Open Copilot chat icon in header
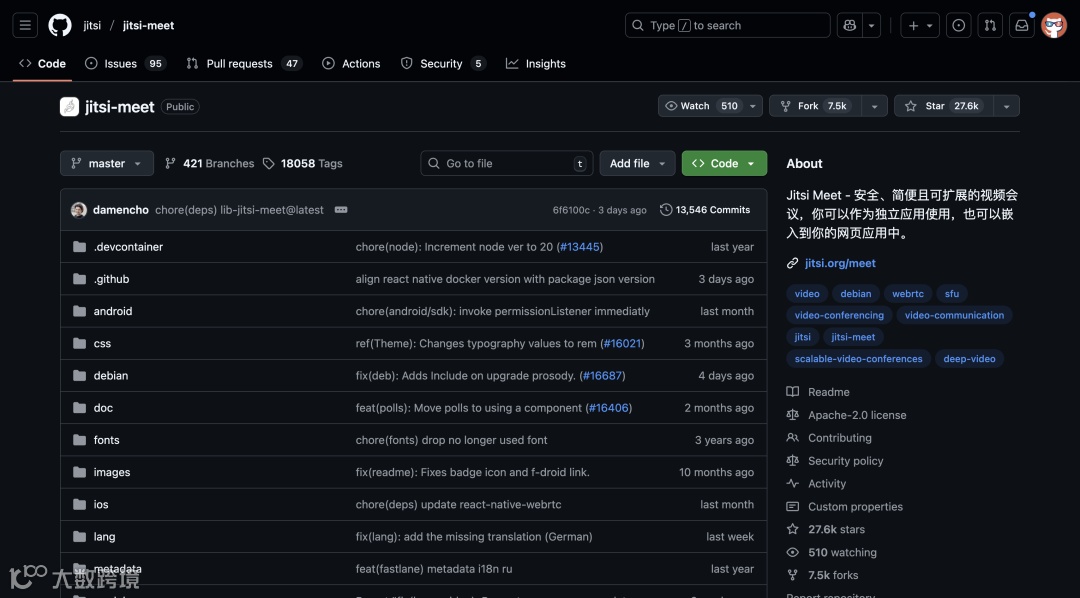 click(x=850, y=25)
